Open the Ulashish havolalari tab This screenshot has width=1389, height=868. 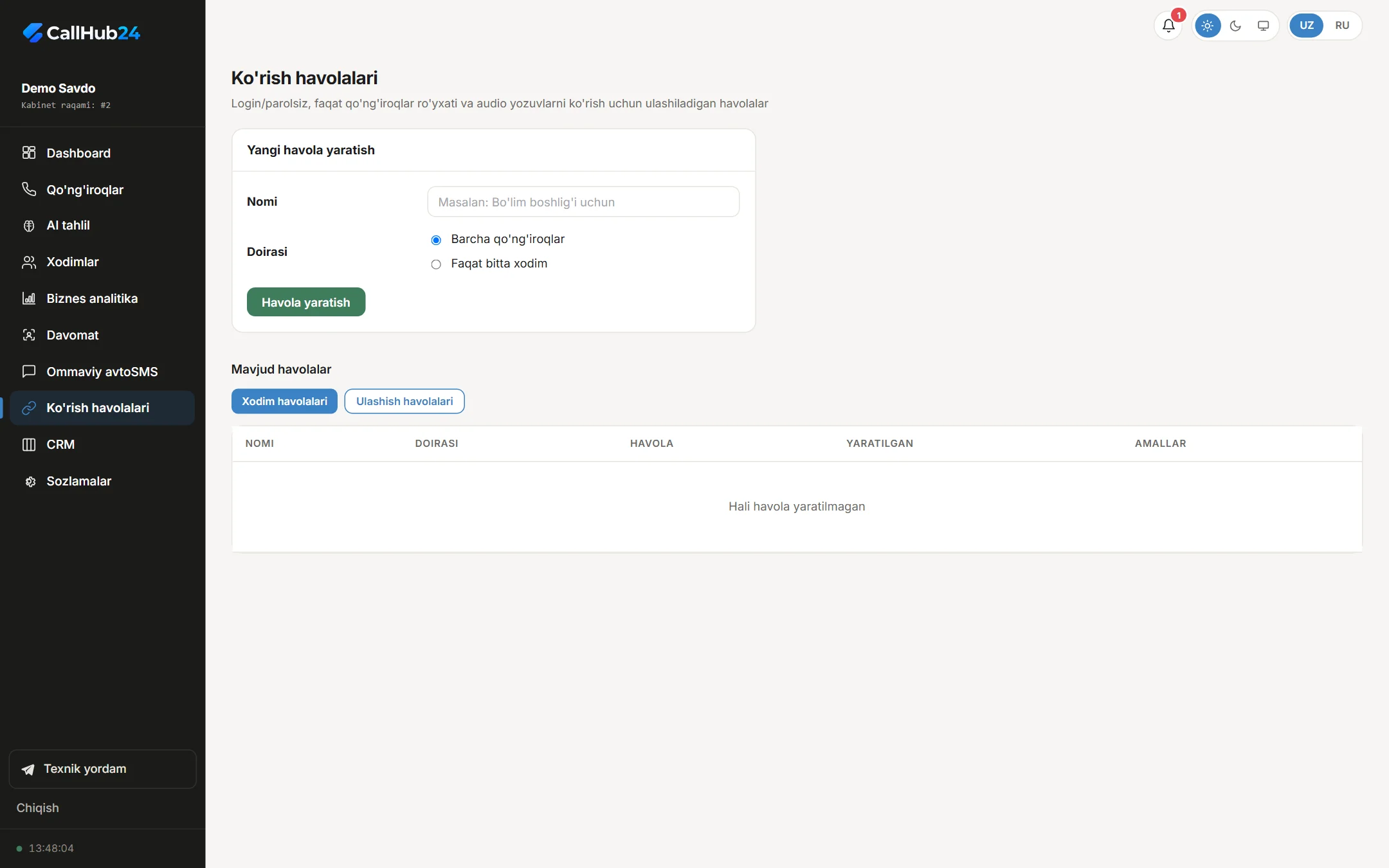tap(404, 401)
